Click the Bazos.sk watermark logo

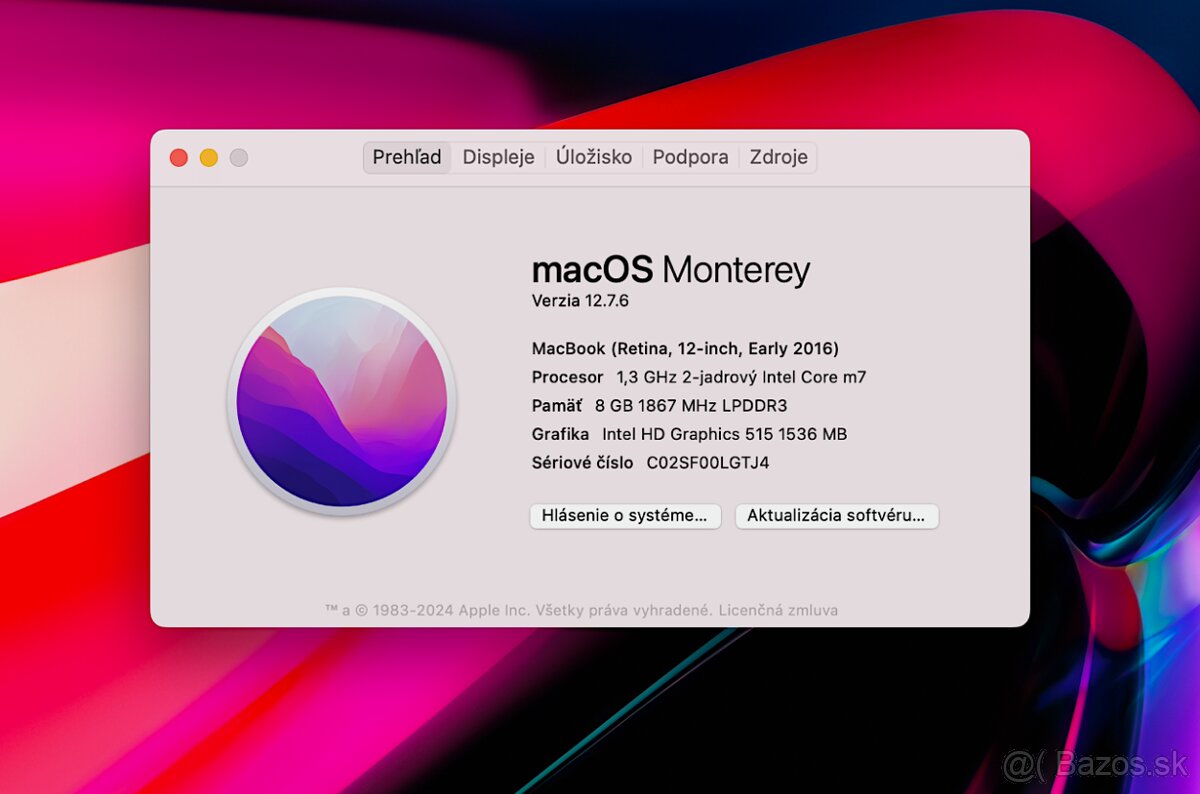point(1098,765)
